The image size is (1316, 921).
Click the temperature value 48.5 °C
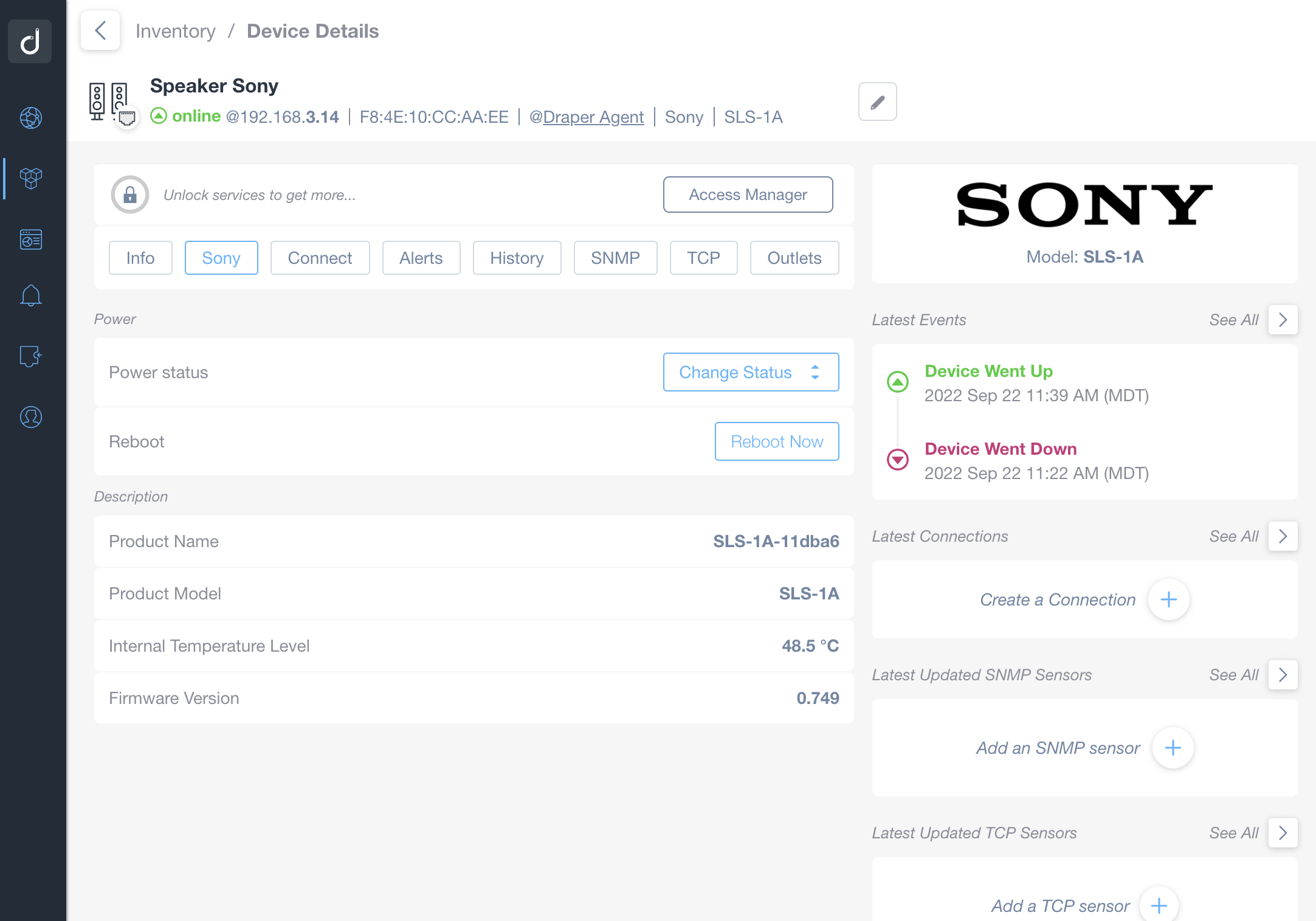pyautogui.click(x=810, y=646)
